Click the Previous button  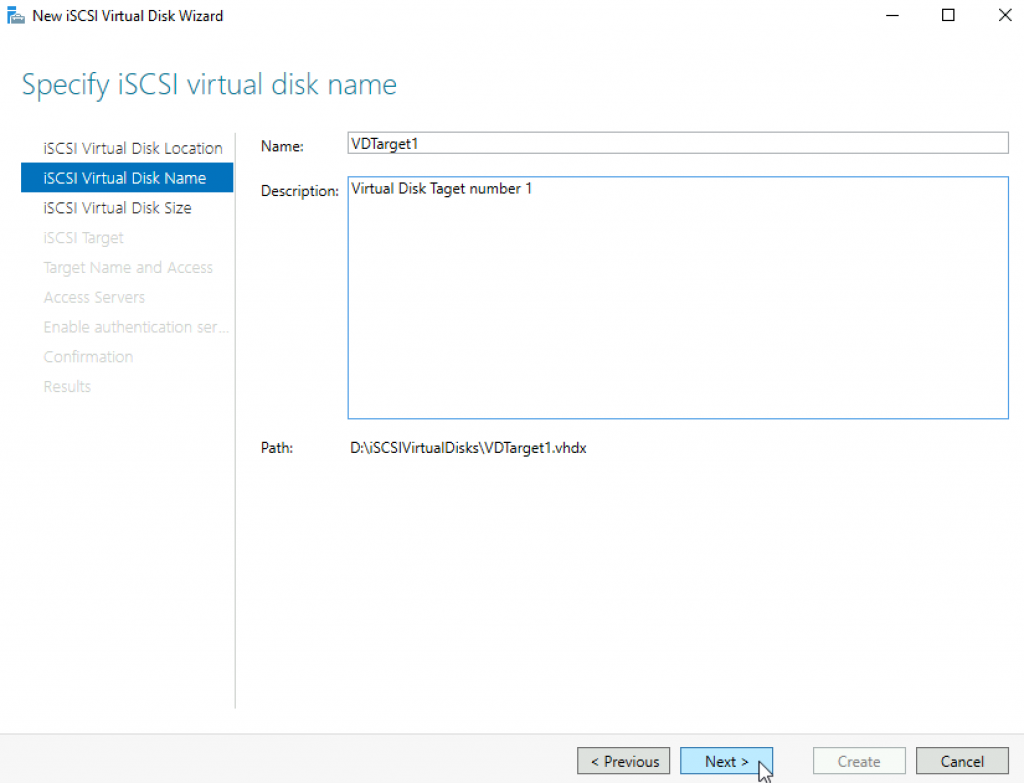coord(624,761)
